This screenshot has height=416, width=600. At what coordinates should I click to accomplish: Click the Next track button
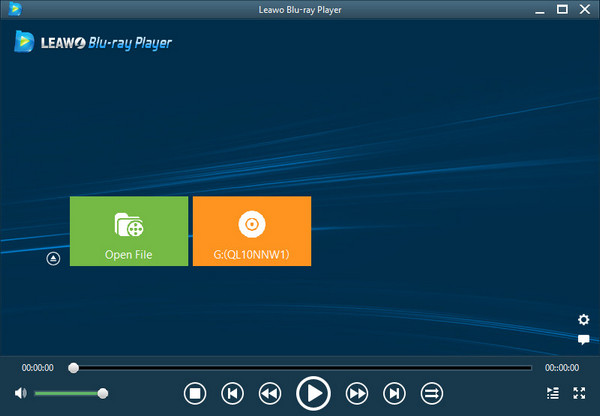tap(394, 393)
